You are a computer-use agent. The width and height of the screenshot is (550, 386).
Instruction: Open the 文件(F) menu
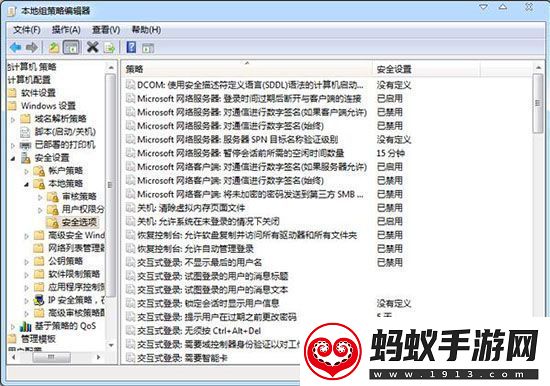(27, 30)
